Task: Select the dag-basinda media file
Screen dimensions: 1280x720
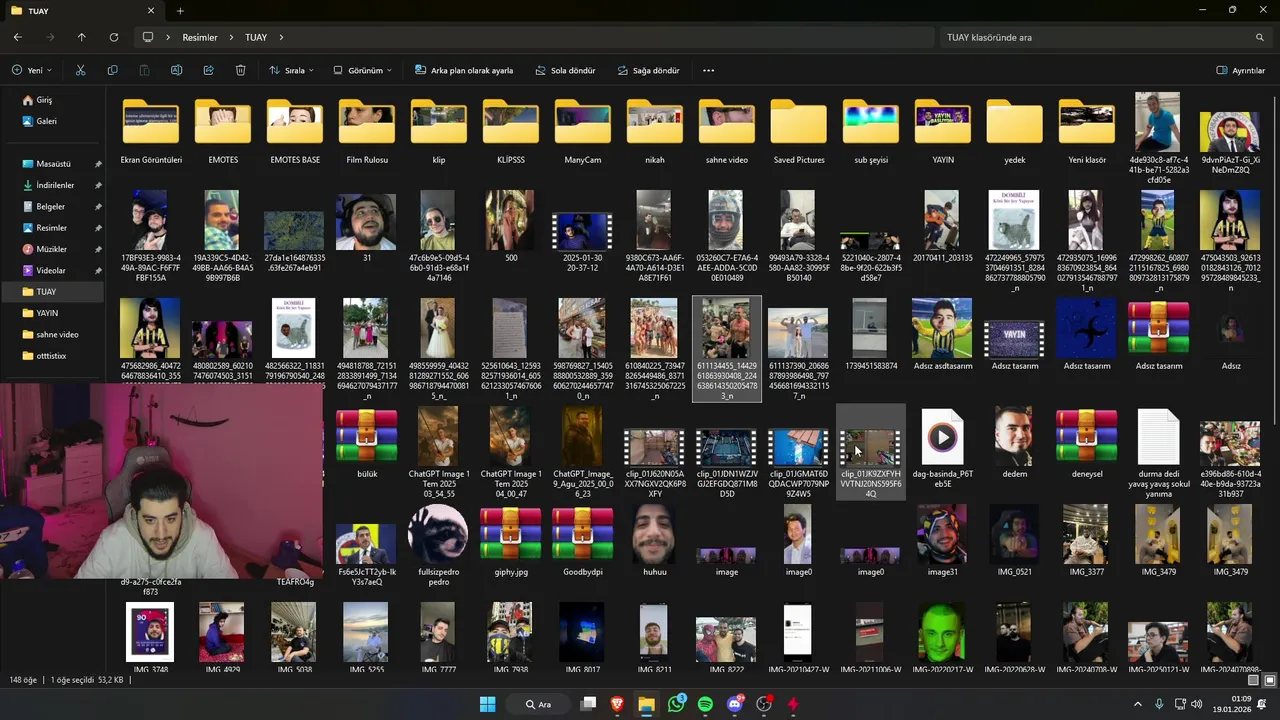Action: click(943, 448)
